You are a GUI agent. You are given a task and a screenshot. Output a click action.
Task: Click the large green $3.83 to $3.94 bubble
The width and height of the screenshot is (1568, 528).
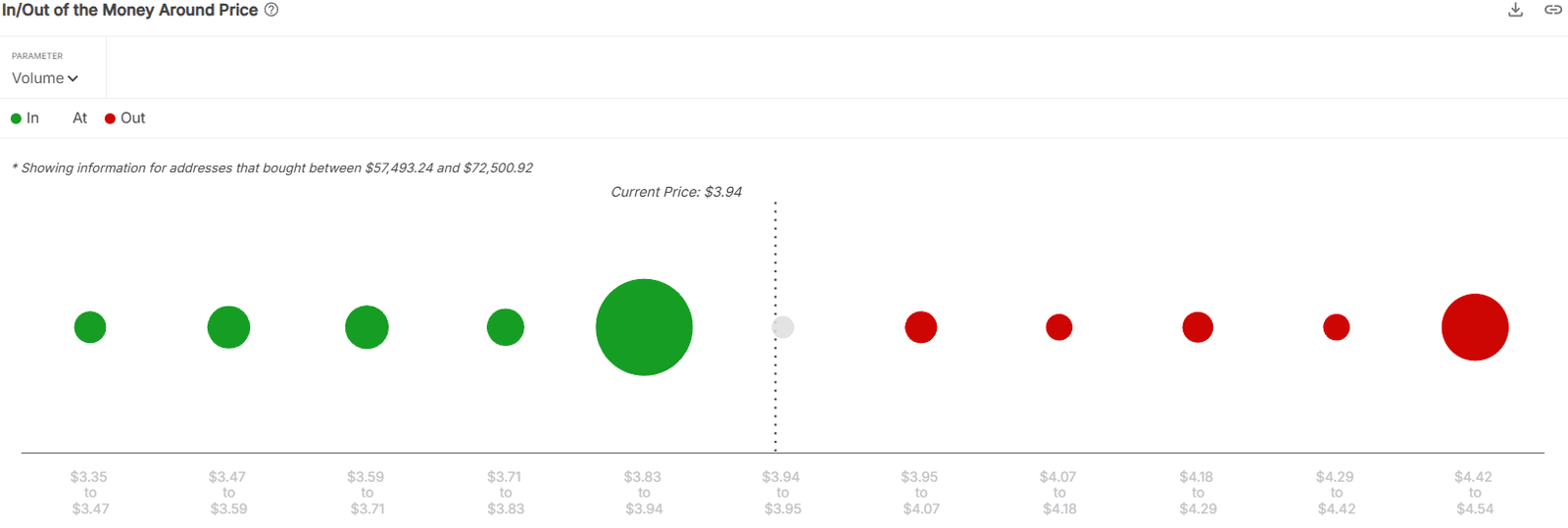(x=644, y=327)
